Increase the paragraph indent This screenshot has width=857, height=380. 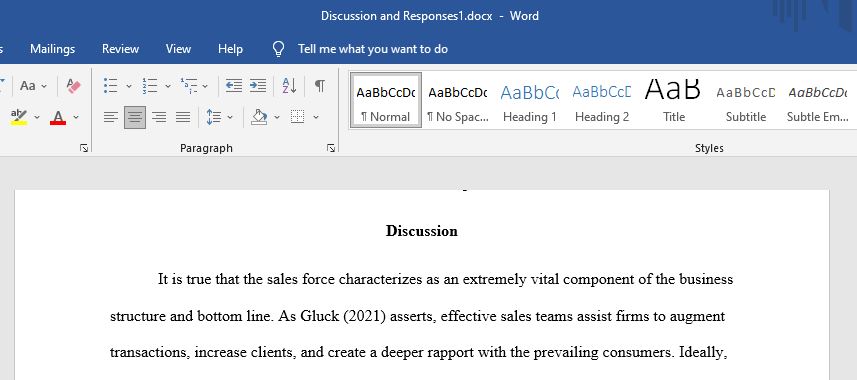tap(258, 86)
